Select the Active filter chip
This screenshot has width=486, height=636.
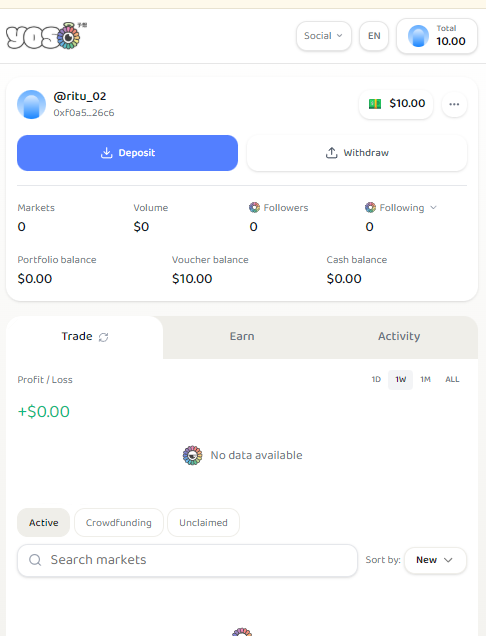click(43, 522)
